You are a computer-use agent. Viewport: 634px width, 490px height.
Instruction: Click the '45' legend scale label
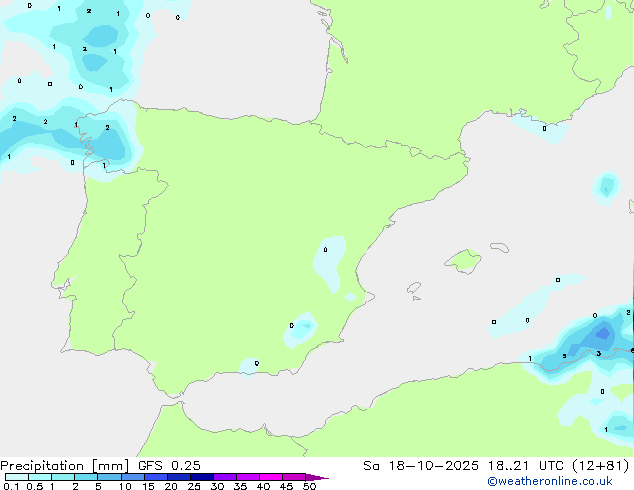click(286, 486)
